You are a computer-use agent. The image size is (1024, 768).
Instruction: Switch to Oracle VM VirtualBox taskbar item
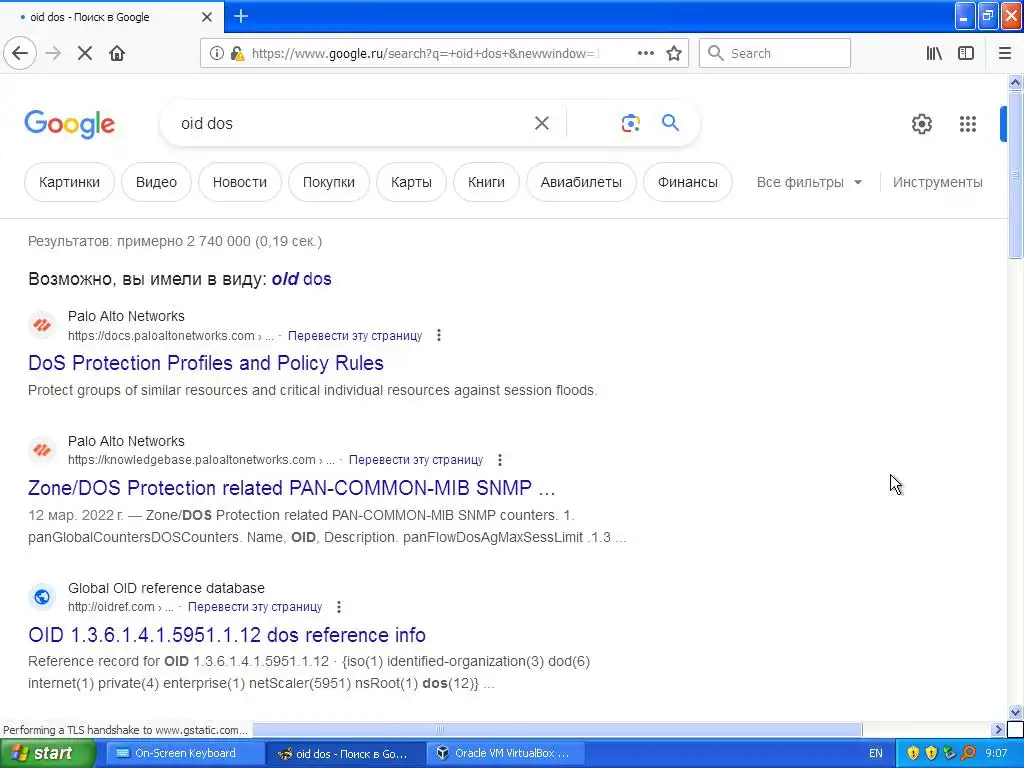503,753
